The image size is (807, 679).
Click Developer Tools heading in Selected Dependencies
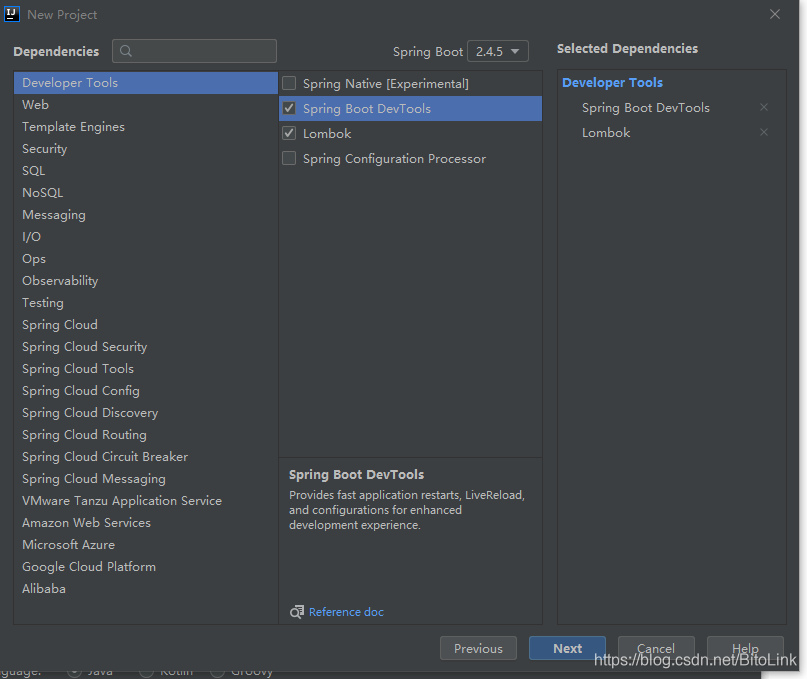point(612,82)
